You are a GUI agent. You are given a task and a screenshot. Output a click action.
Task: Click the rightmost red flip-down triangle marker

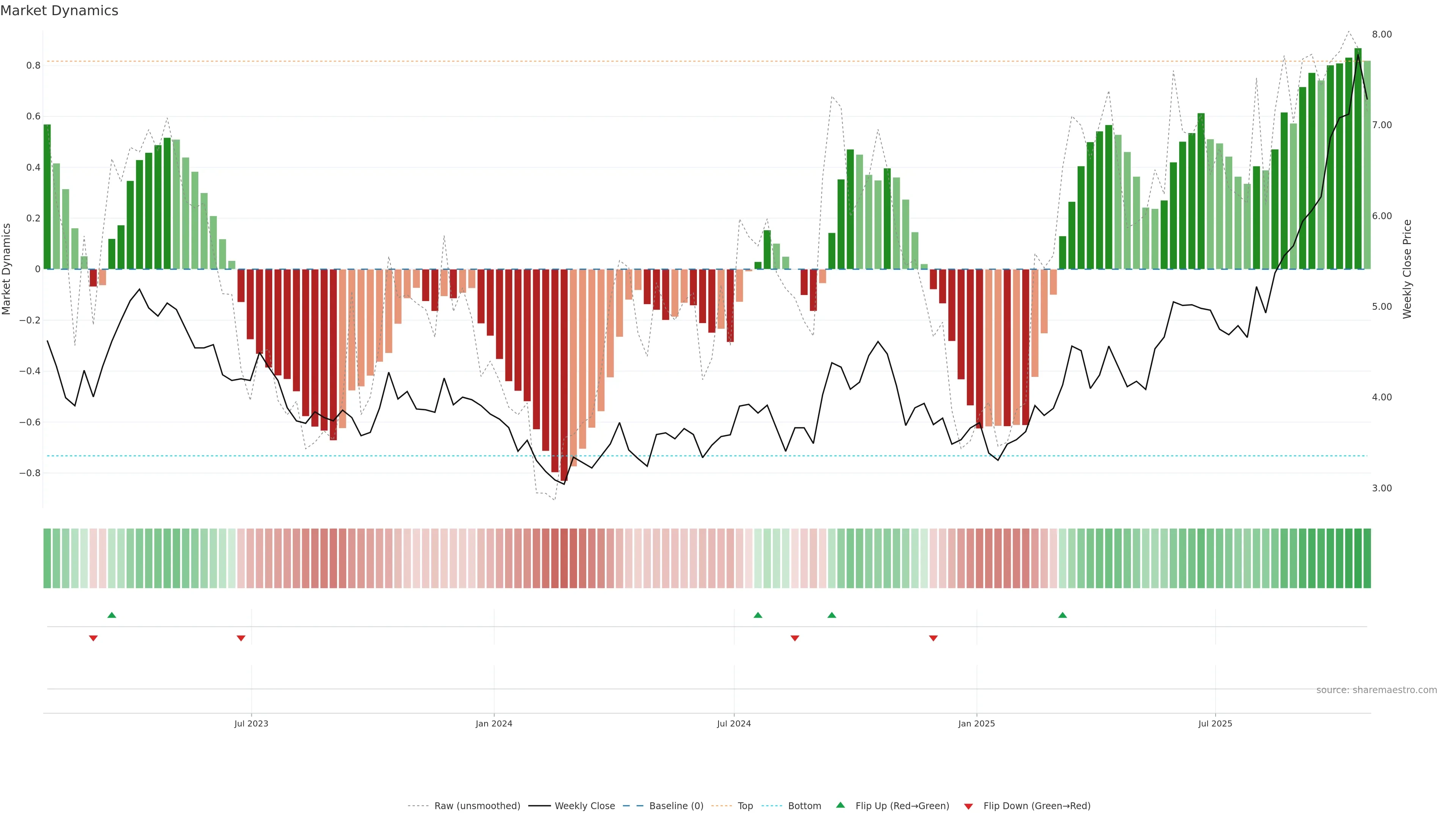(x=933, y=638)
